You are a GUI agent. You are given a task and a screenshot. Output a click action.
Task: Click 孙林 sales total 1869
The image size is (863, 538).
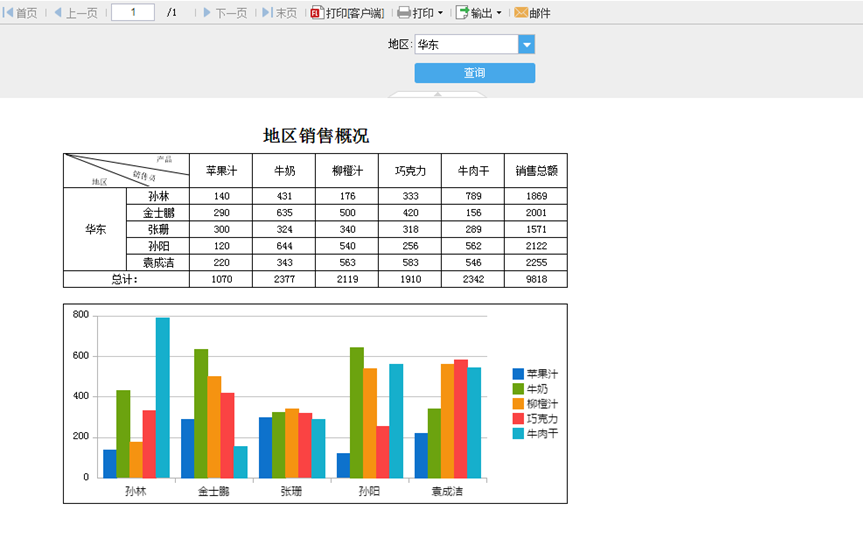click(536, 196)
